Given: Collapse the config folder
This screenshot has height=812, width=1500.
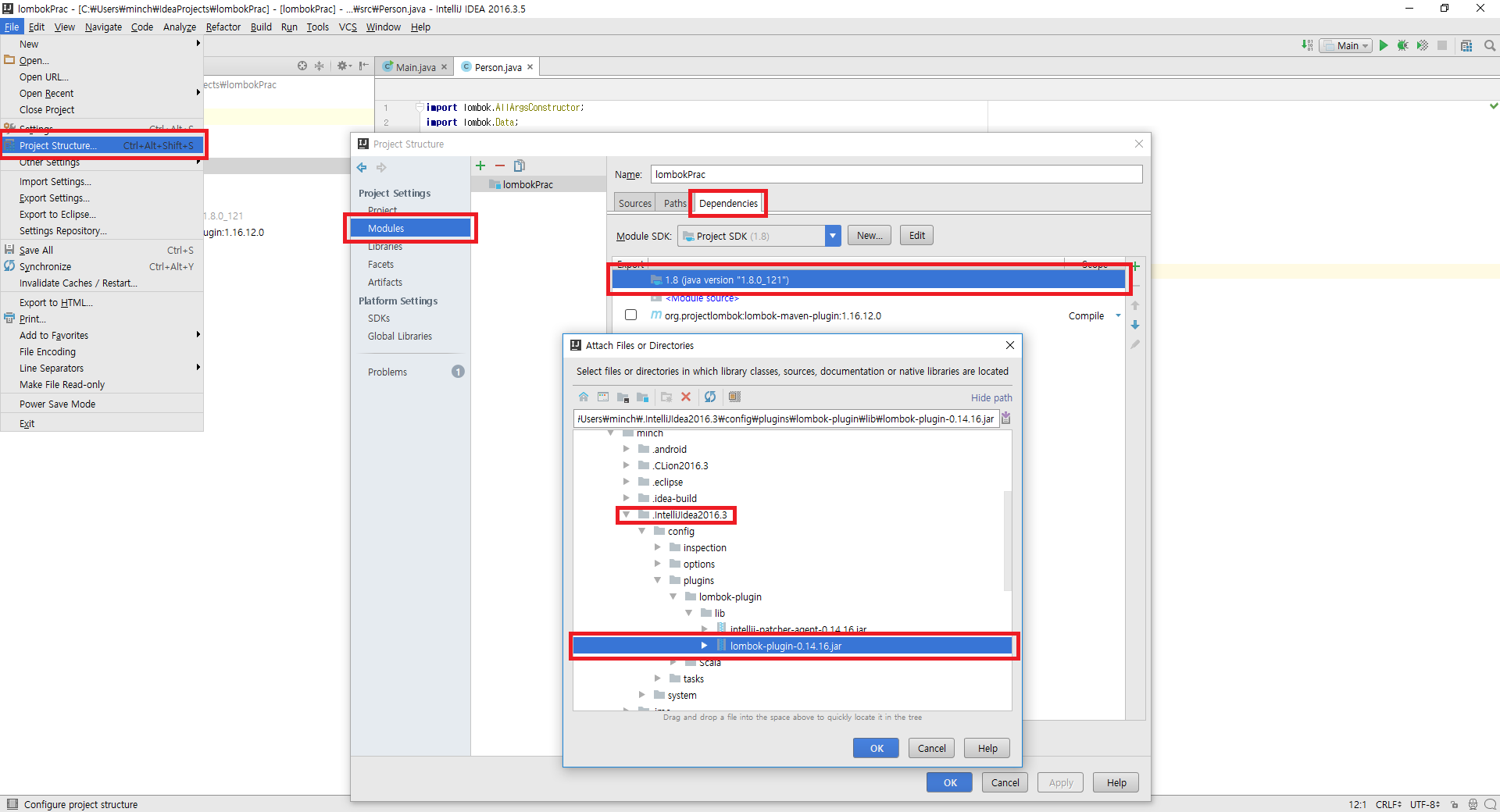Looking at the screenshot, I should [642, 531].
